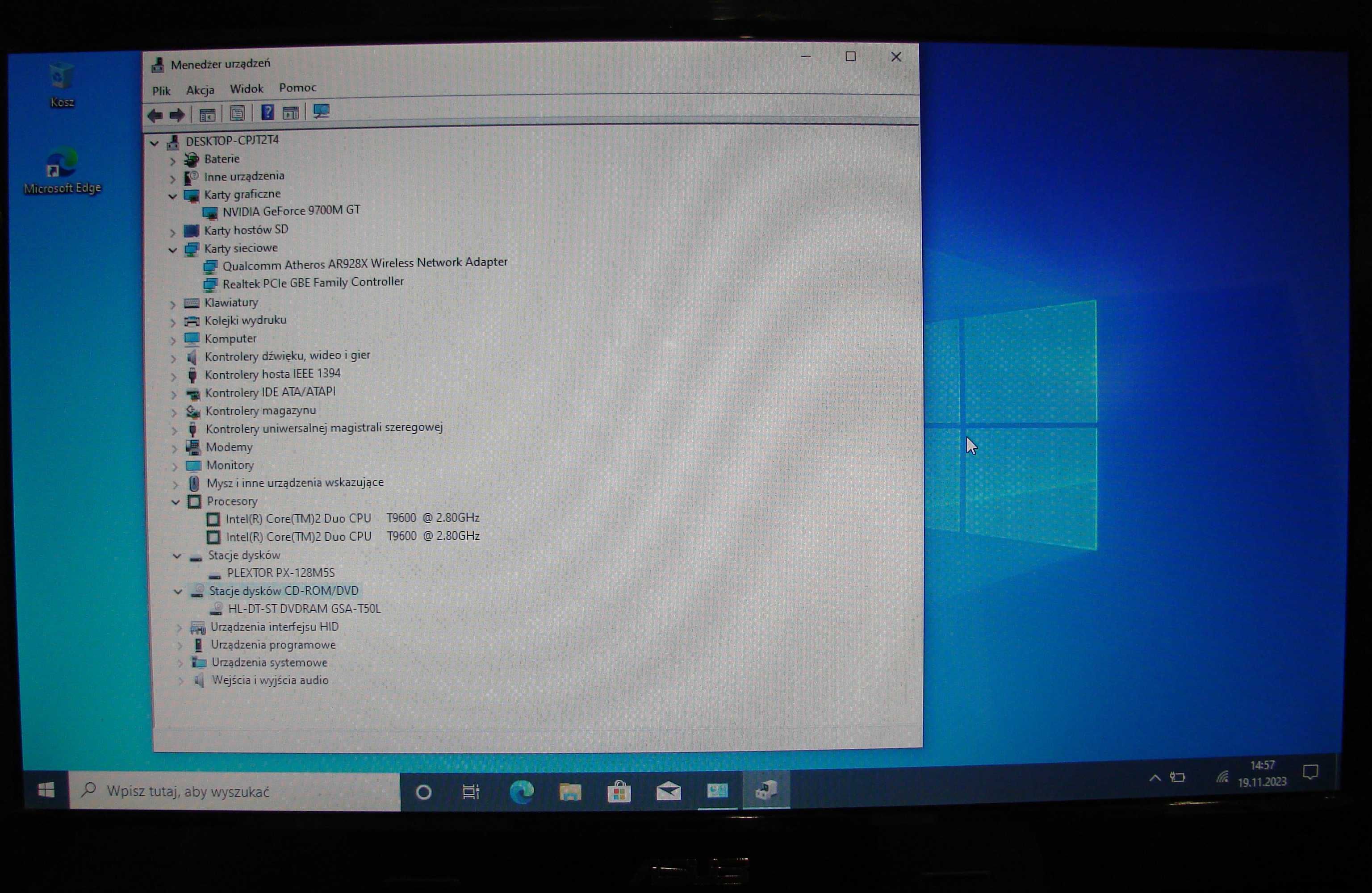The width and height of the screenshot is (1372, 893).
Task: Select the Karty hostów SD label
Action: pos(246,230)
